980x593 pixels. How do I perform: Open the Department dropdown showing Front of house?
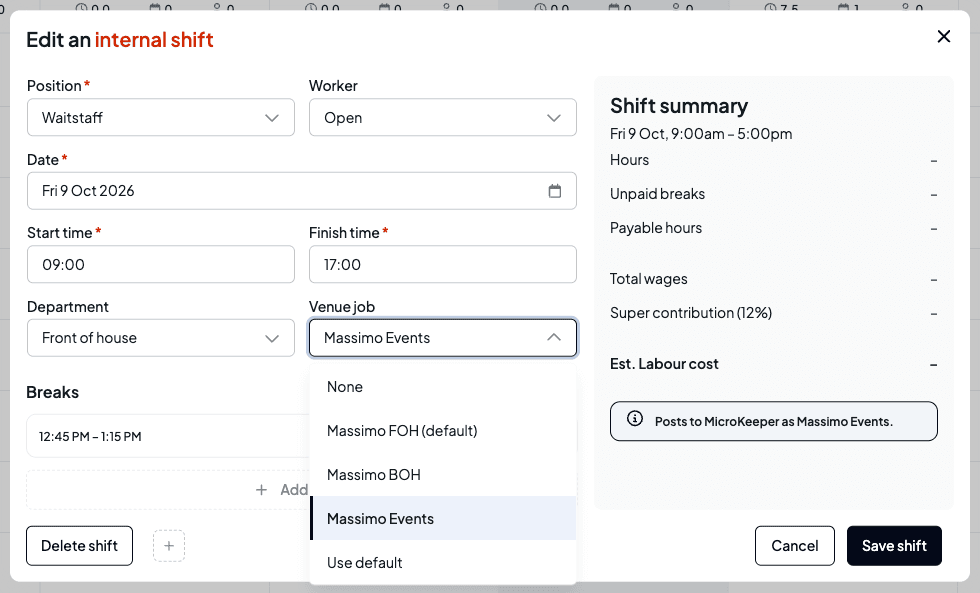[x=161, y=338]
